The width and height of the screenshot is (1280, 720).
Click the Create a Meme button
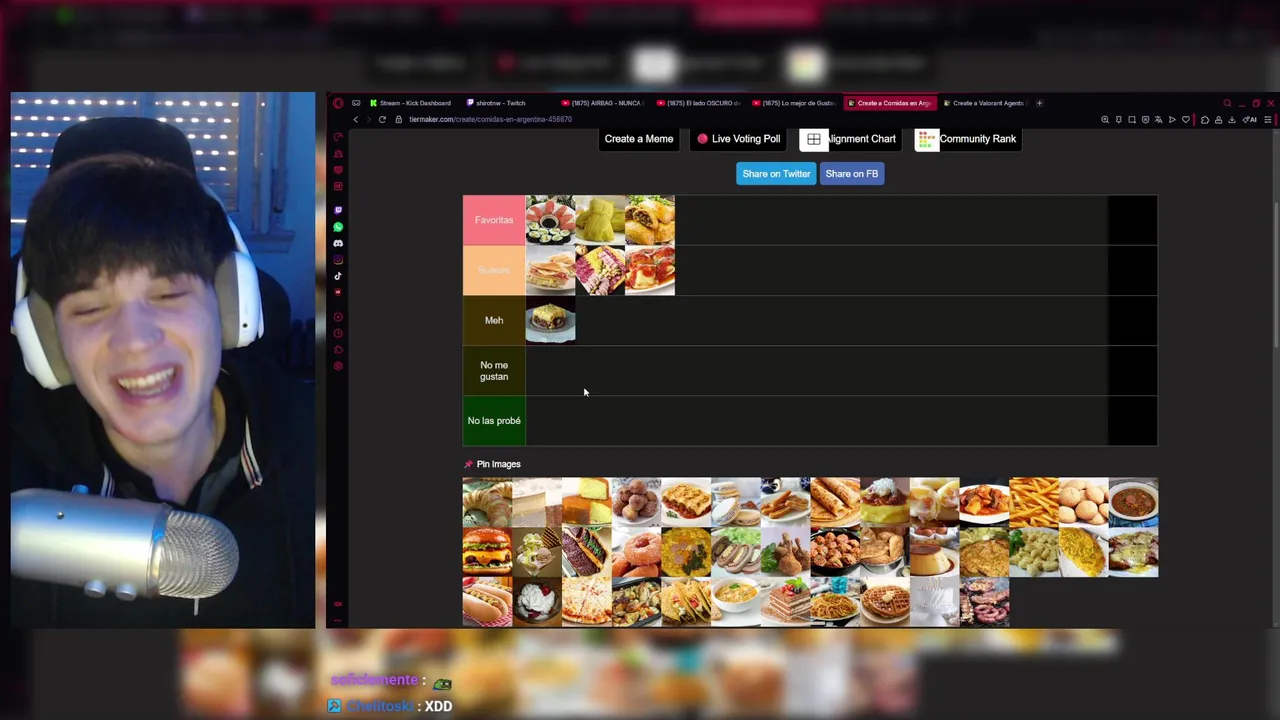639,139
